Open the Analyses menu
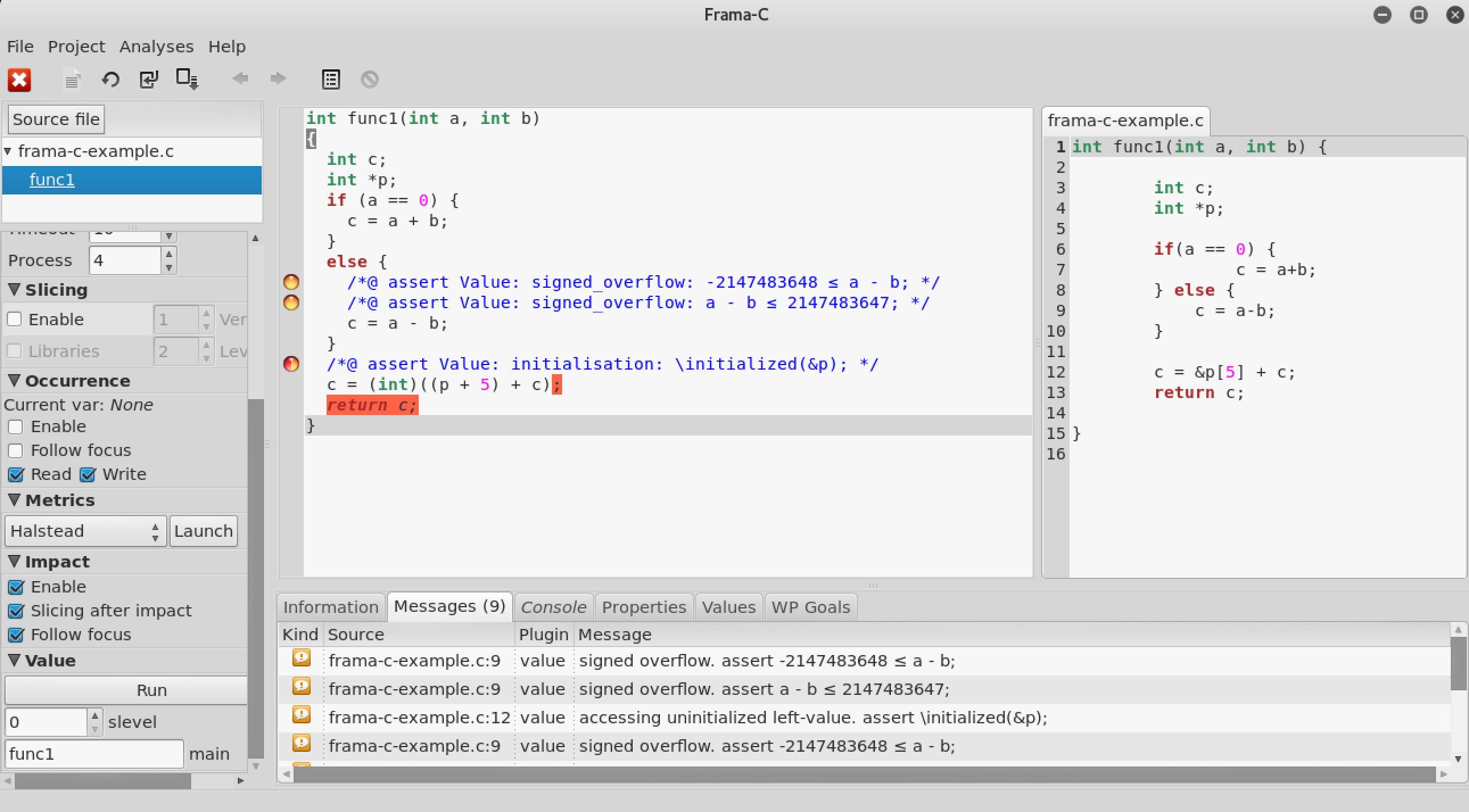 [x=156, y=46]
